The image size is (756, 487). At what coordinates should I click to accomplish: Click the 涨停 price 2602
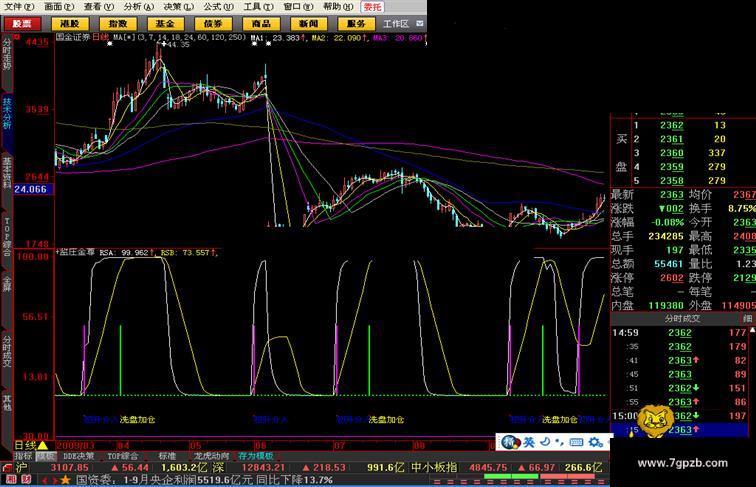672,278
